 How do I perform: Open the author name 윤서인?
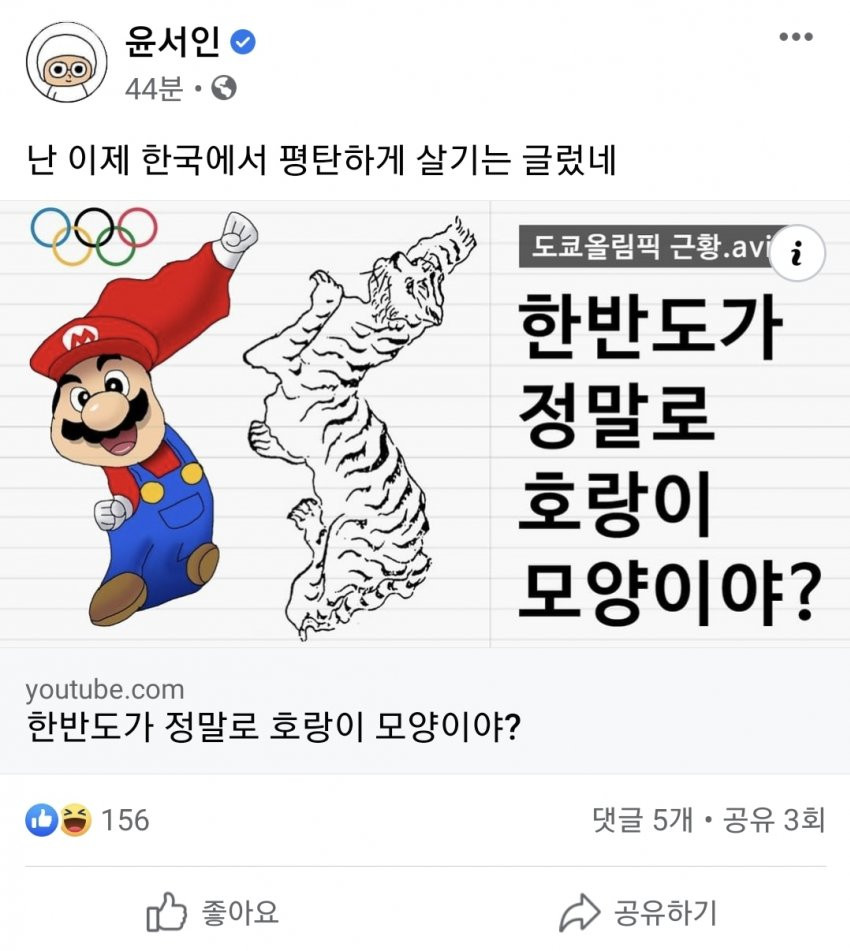coord(172,42)
